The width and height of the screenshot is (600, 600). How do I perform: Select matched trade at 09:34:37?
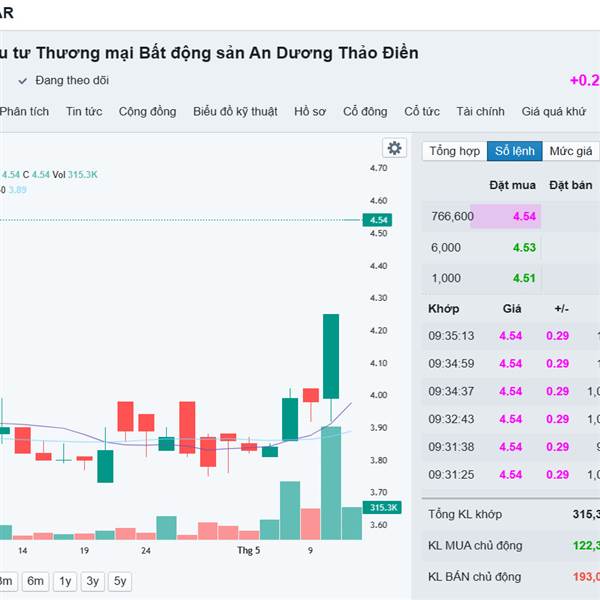coord(511,391)
